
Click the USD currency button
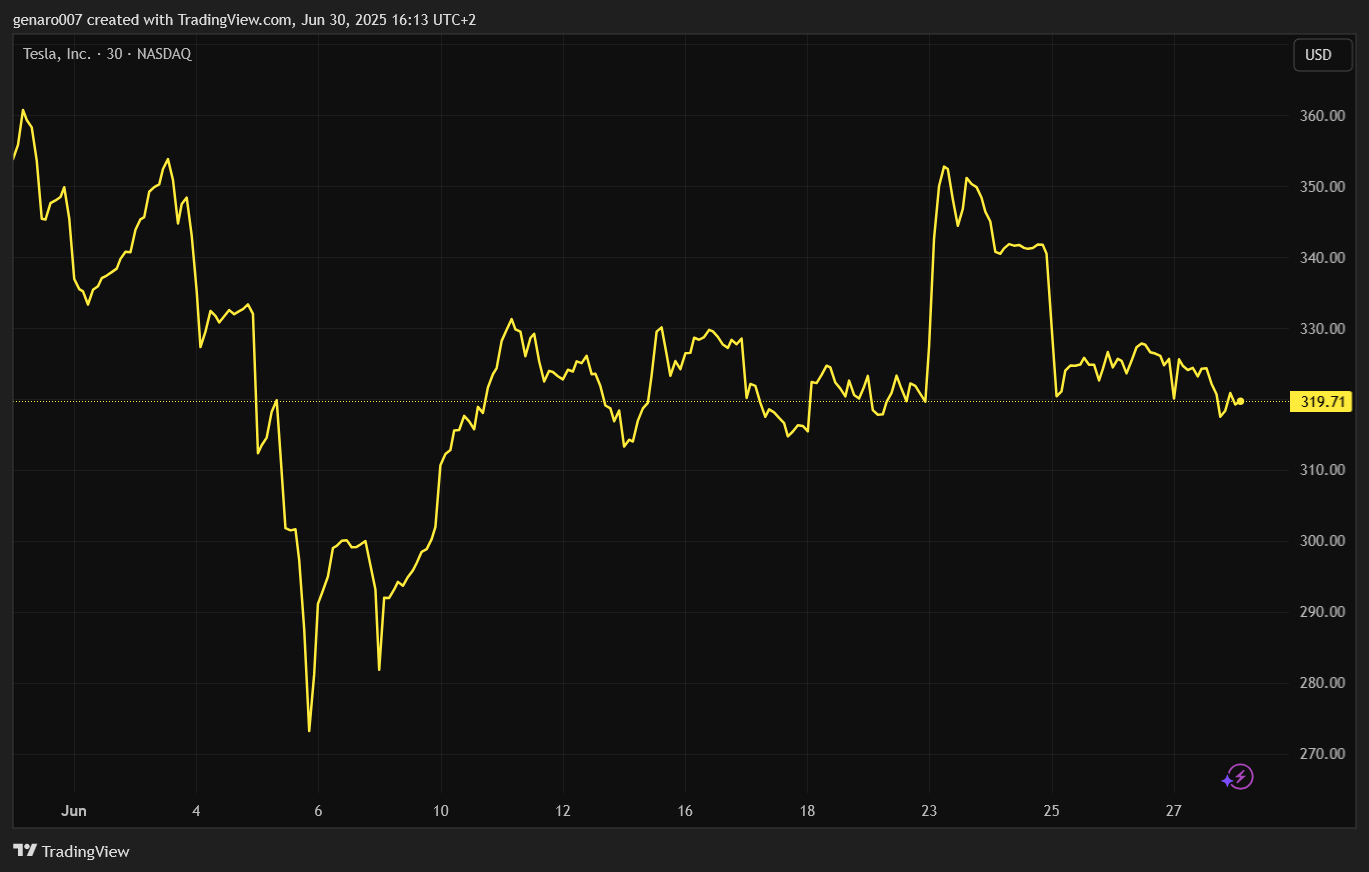[x=1322, y=55]
